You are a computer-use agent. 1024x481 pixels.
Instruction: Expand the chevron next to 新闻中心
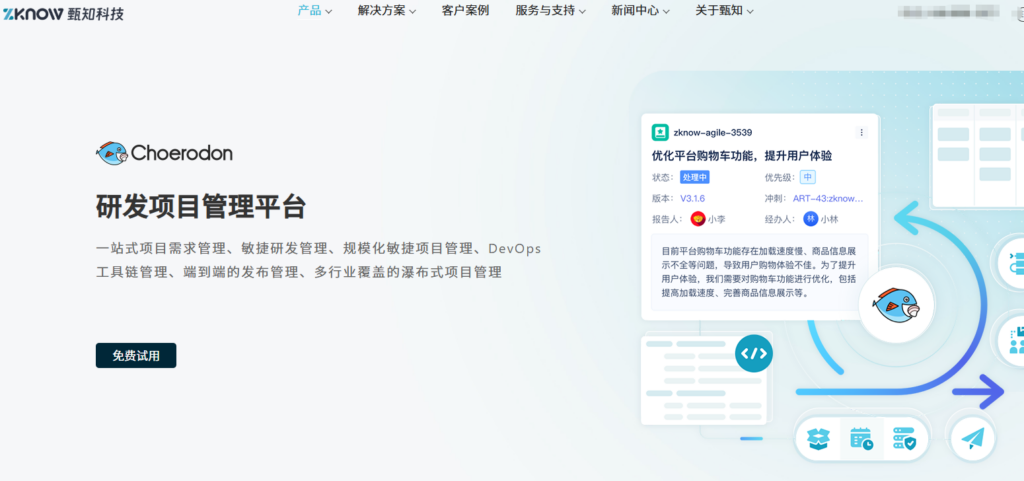coord(665,11)
